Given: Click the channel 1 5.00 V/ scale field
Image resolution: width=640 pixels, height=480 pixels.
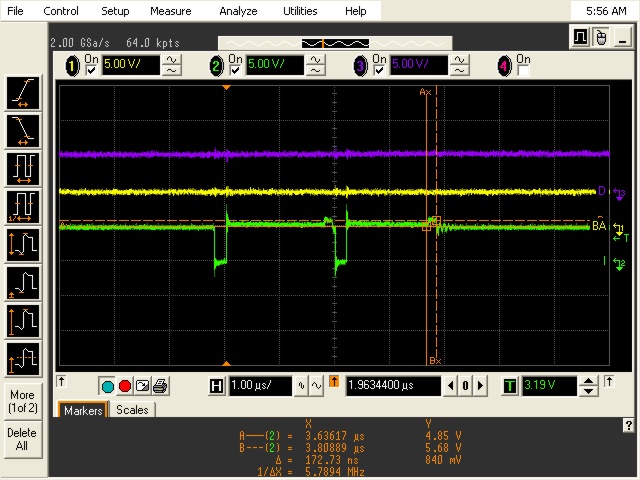Looking at the screenshot, I should pos(131,65).
